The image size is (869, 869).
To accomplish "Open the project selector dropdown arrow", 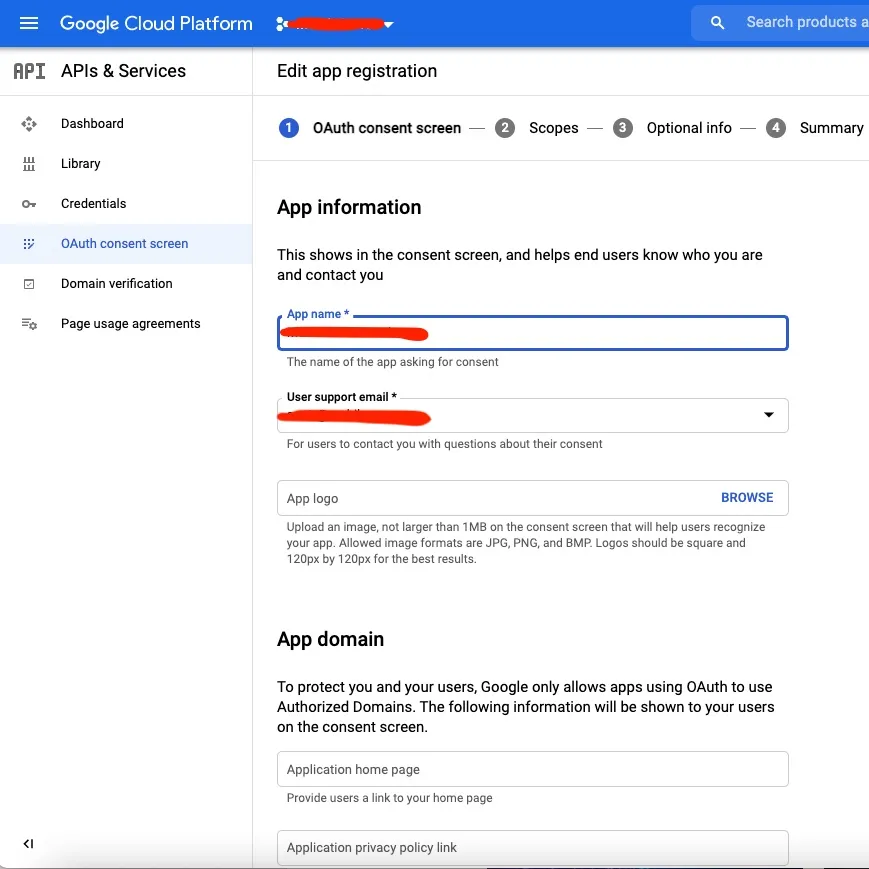I will point(389,24).
